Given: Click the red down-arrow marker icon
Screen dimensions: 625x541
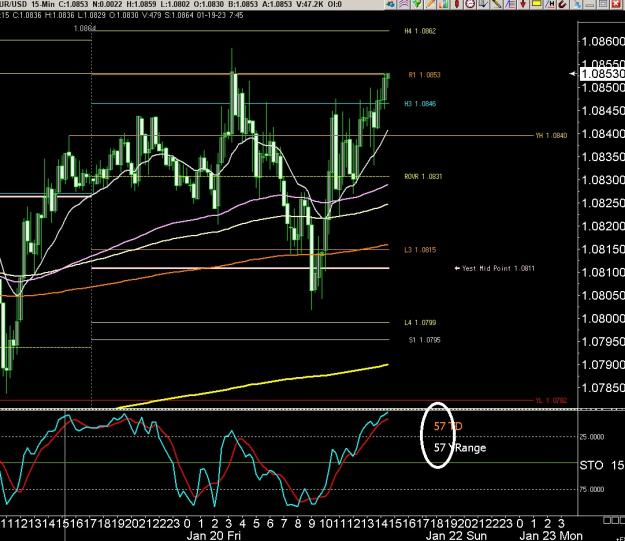Looking at the screenshot, I should [x=523, y=4].
